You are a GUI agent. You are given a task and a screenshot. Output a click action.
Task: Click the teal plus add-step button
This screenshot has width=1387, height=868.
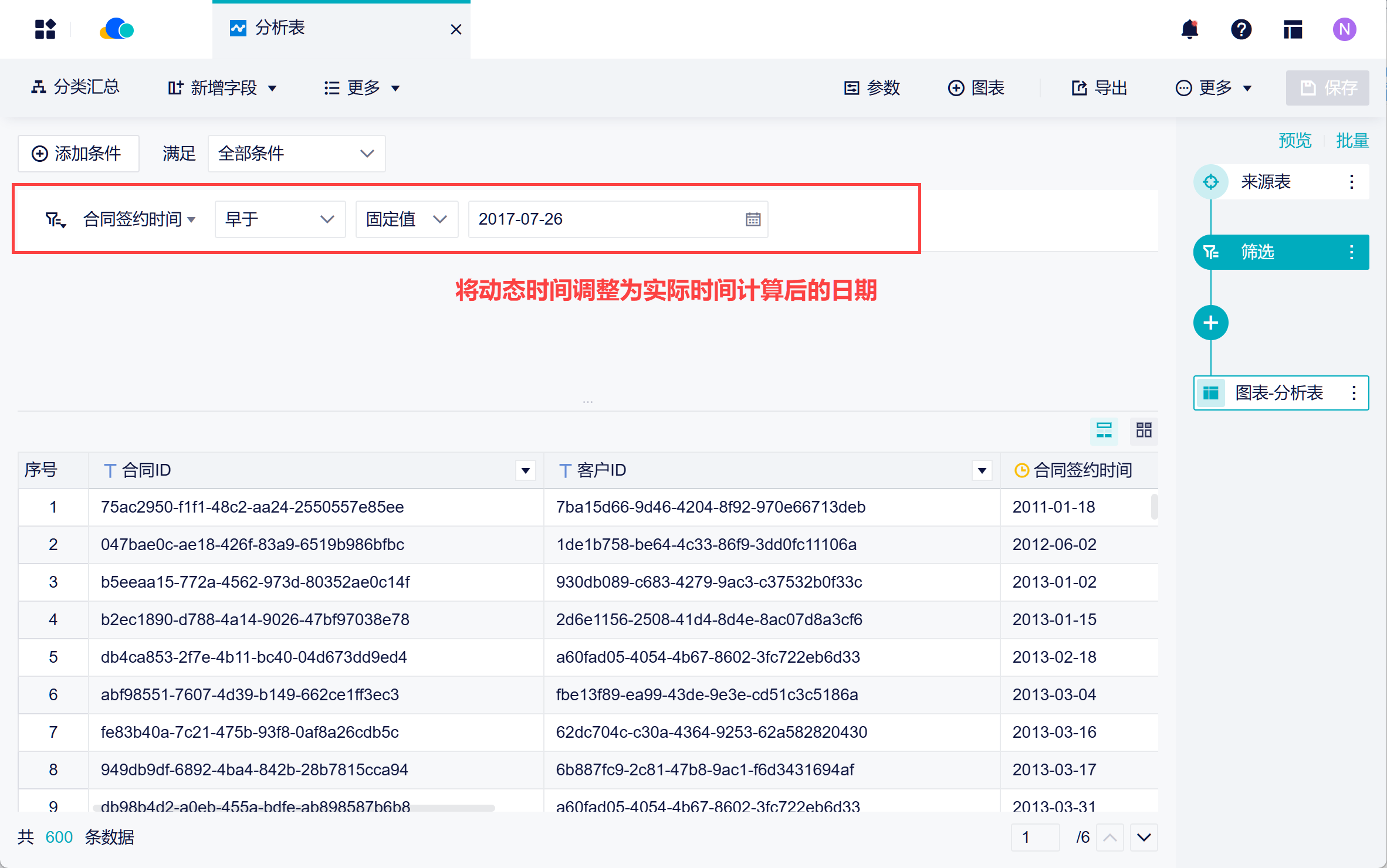tap(1210, 323)
